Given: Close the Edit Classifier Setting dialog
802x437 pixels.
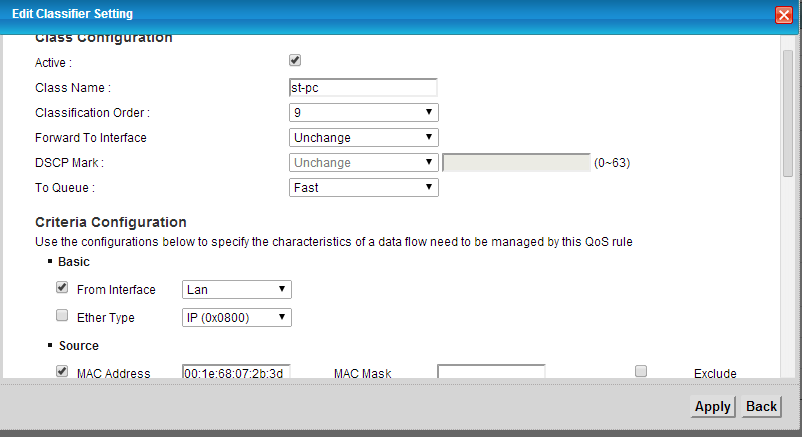Looking at the screenshot, I should tap(784, 15).
